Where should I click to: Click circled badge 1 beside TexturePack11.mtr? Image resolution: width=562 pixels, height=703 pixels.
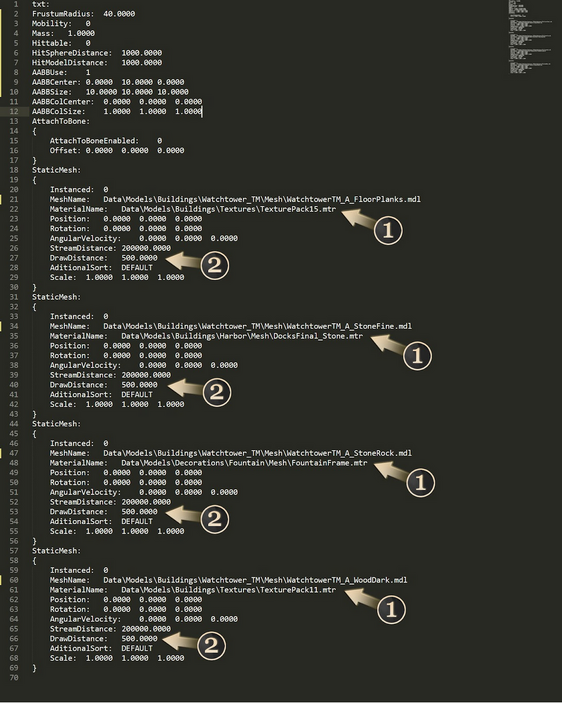(x=391, y=610)
